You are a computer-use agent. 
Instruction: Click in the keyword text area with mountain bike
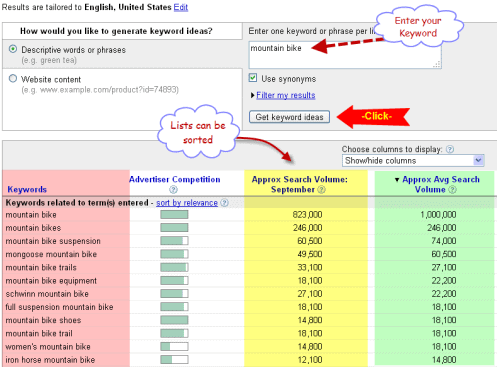[x=345, y=56]
